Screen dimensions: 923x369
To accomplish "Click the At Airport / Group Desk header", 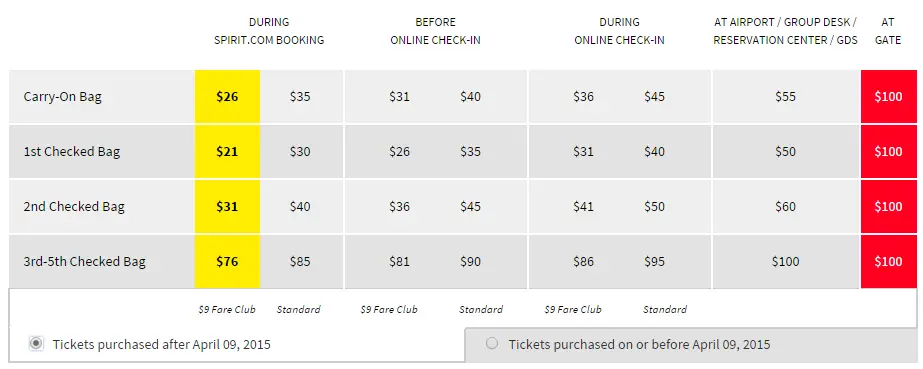I will tap(785, 31).
